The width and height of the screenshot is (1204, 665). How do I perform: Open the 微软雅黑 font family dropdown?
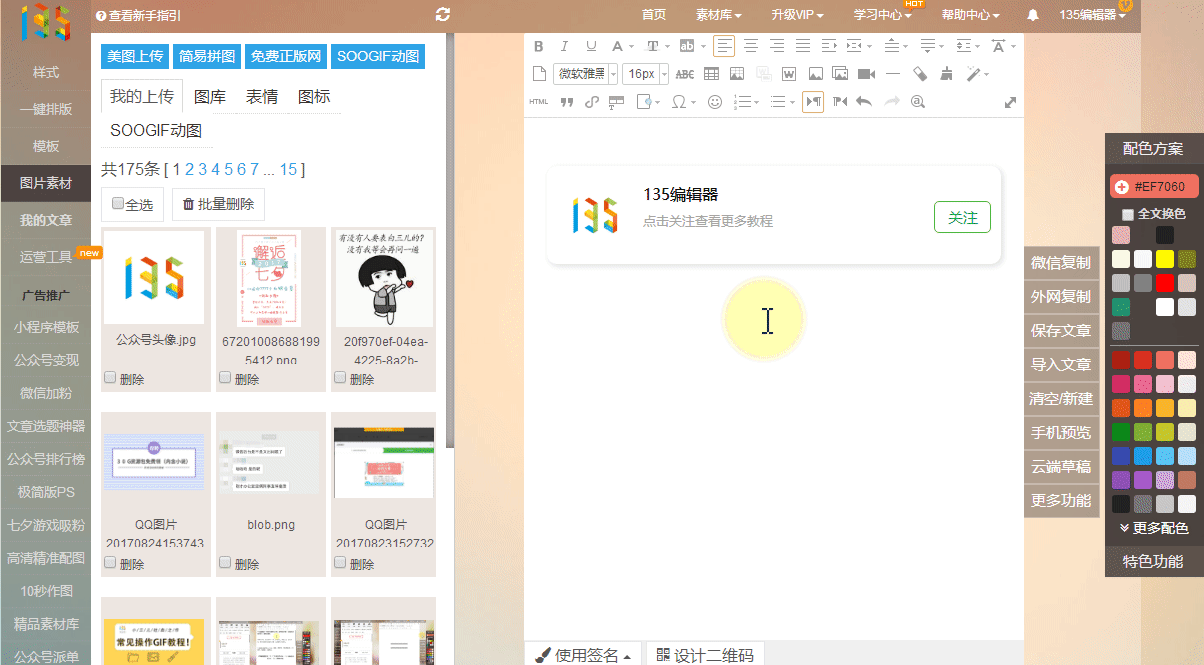pos(585,74)
